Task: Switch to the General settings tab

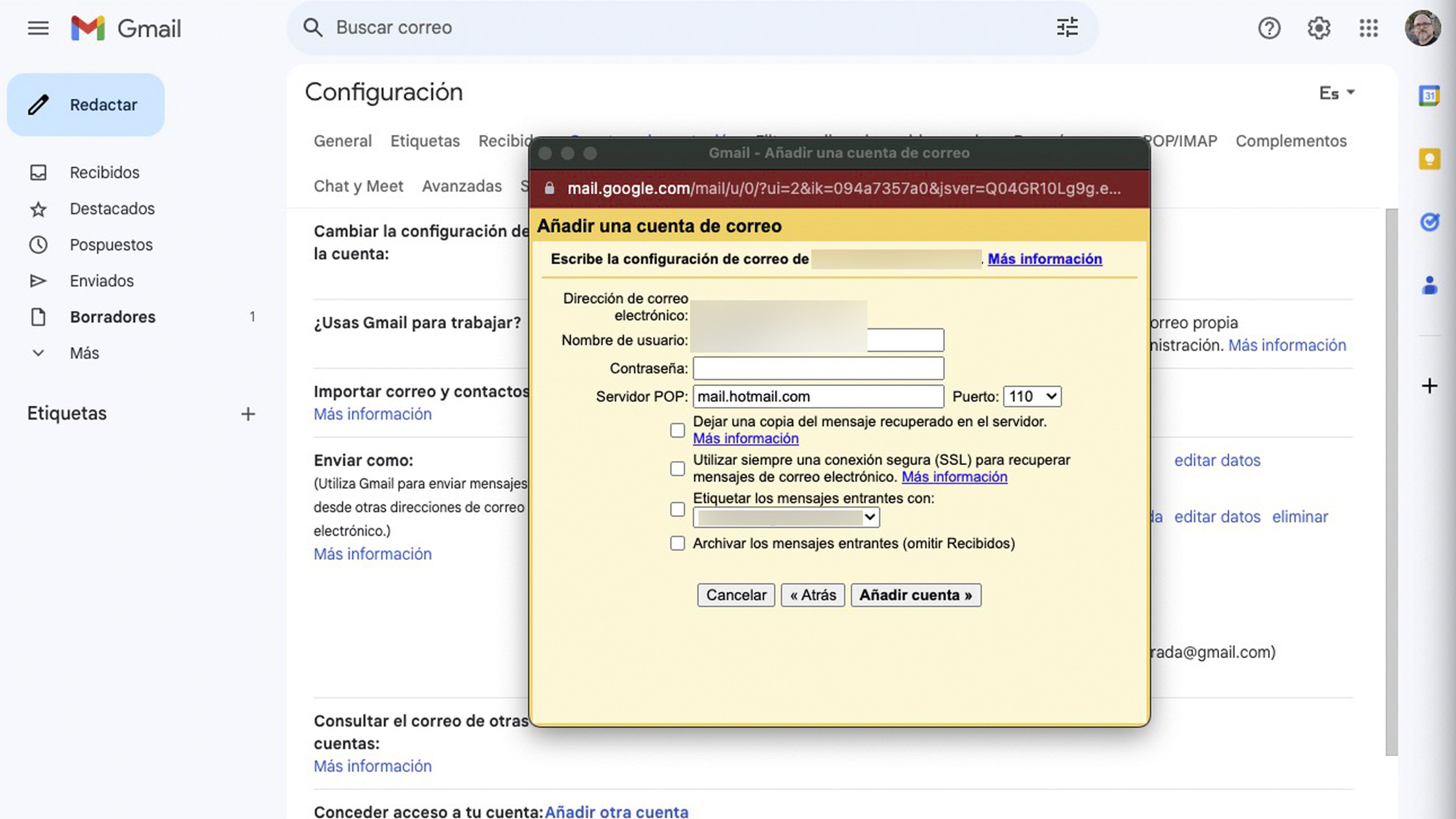Action: [342, 141]
